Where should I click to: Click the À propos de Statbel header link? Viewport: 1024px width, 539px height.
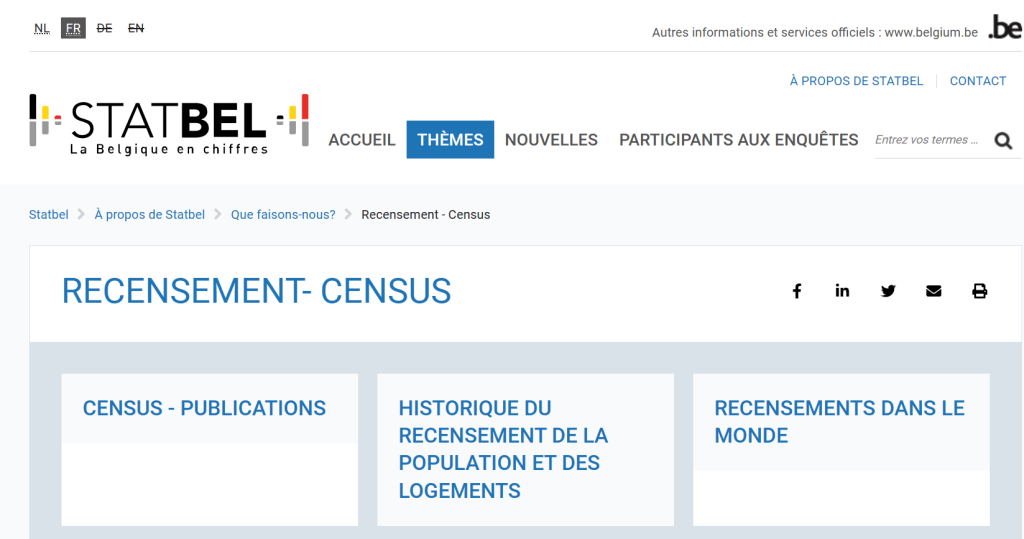pyautogui.click(x=856, y=81)
